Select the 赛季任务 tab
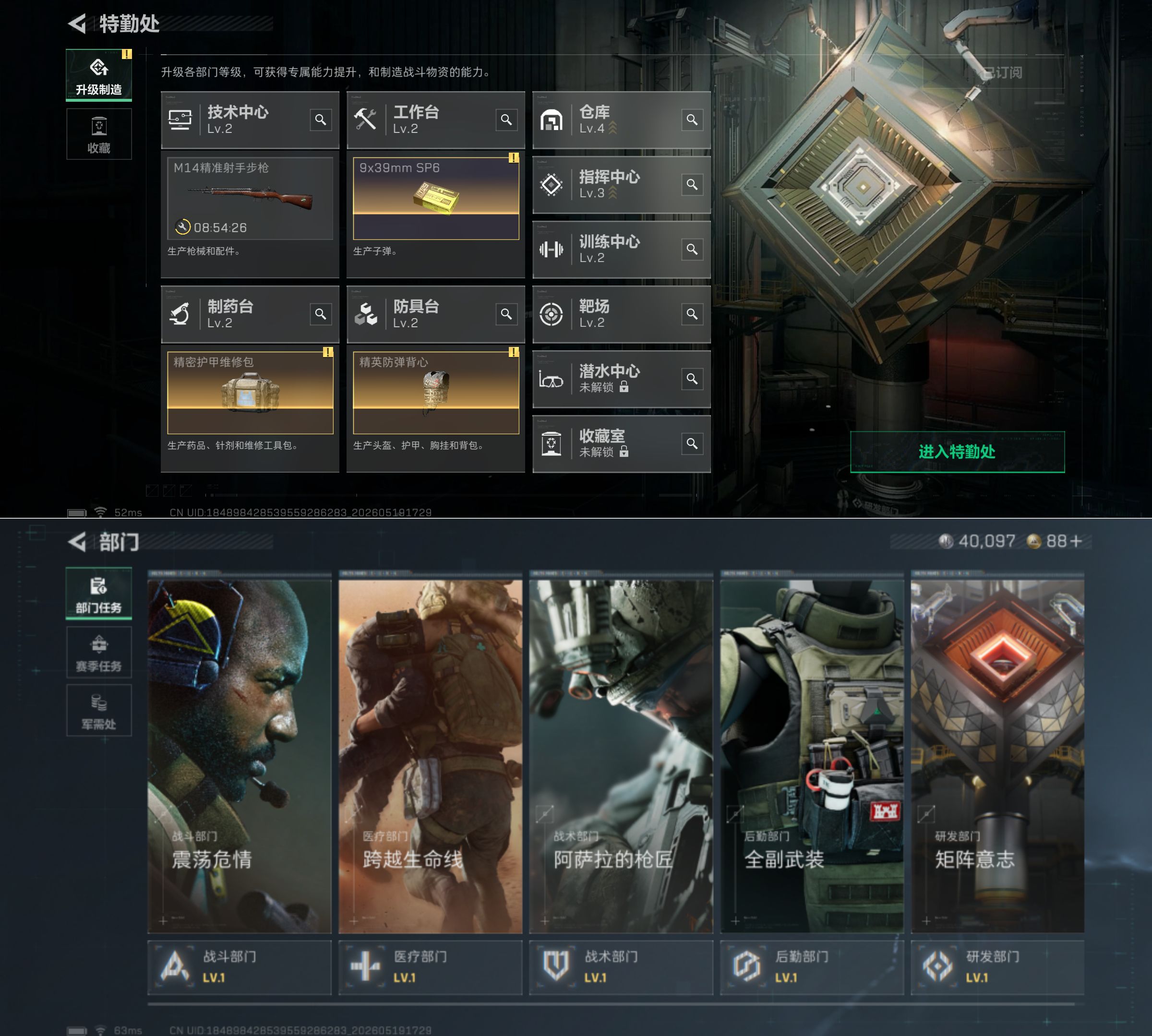Screen dimensions: 1152x1036 coord(98,652)
